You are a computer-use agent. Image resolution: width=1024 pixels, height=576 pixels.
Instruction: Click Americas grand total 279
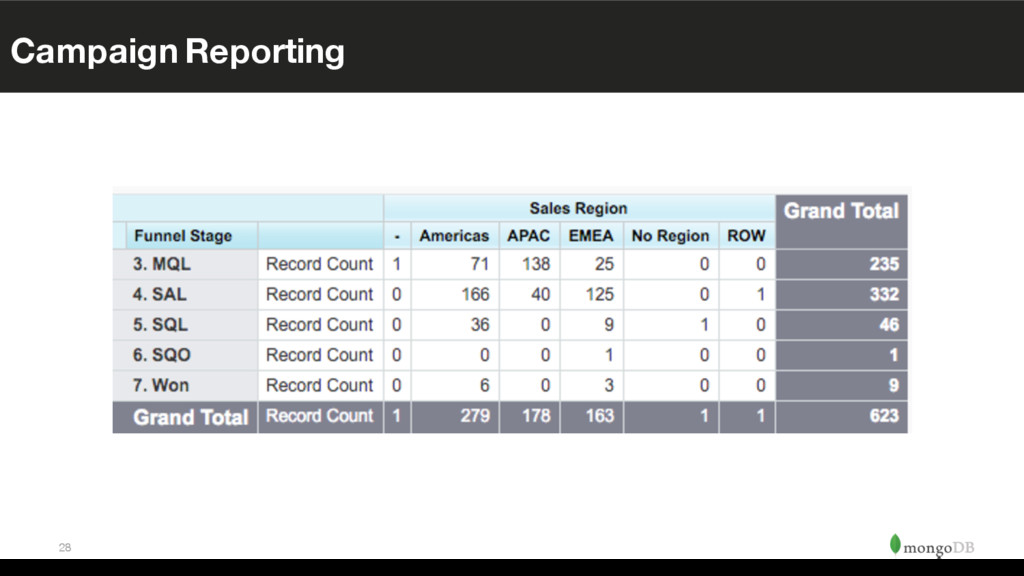tap(475, 416)
